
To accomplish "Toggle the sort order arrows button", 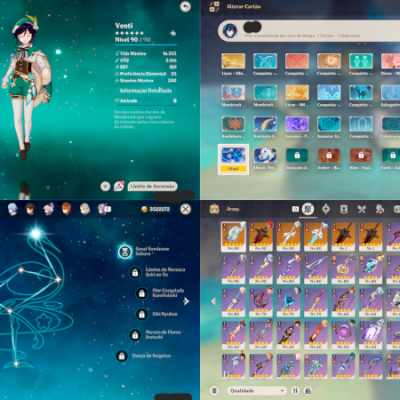I will coord(295,390).
